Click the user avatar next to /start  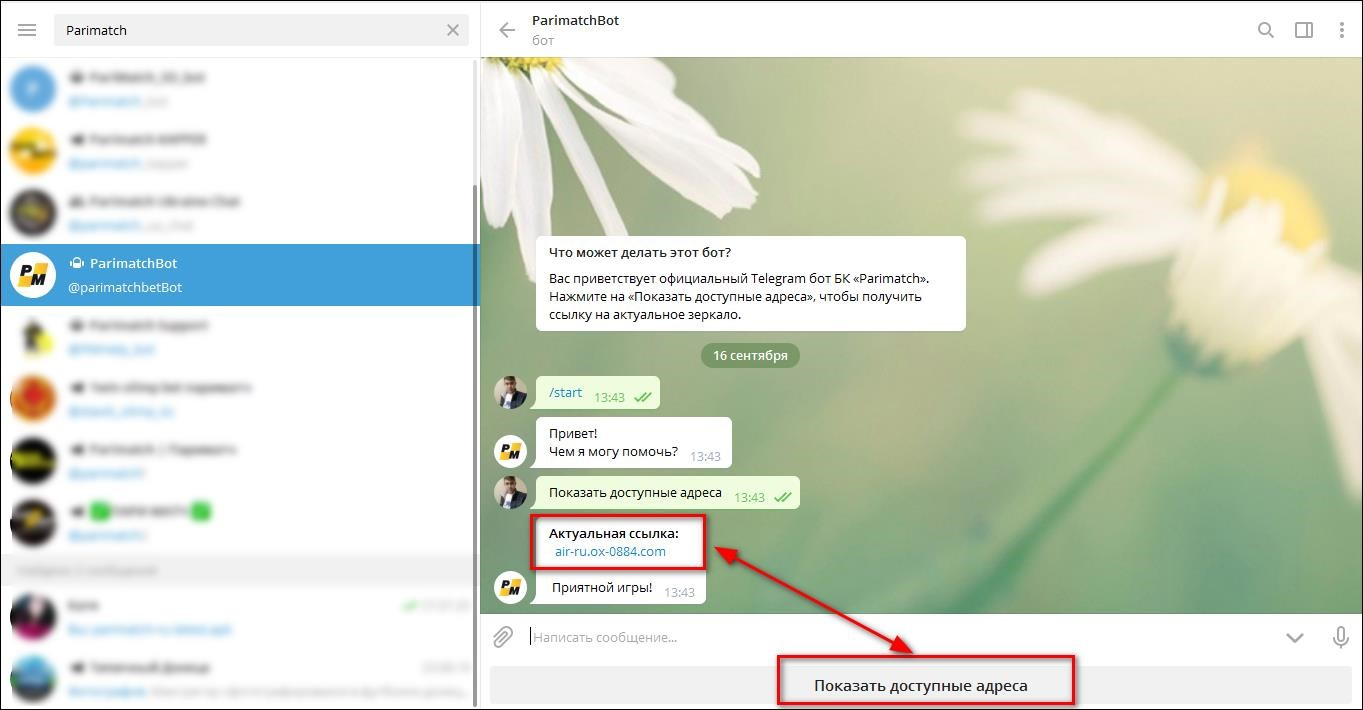(511, 393)
